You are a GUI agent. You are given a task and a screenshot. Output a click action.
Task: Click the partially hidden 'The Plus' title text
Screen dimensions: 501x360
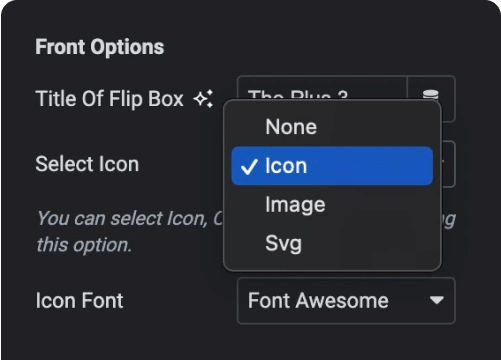(x=298, y=94)
